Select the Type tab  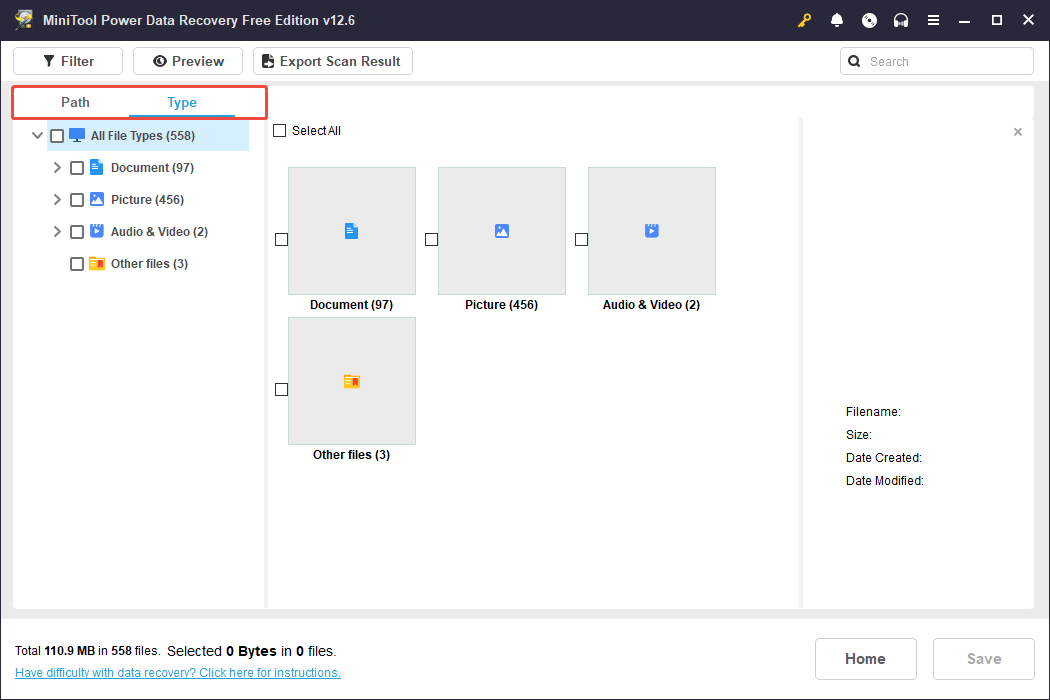pos(181,102)
